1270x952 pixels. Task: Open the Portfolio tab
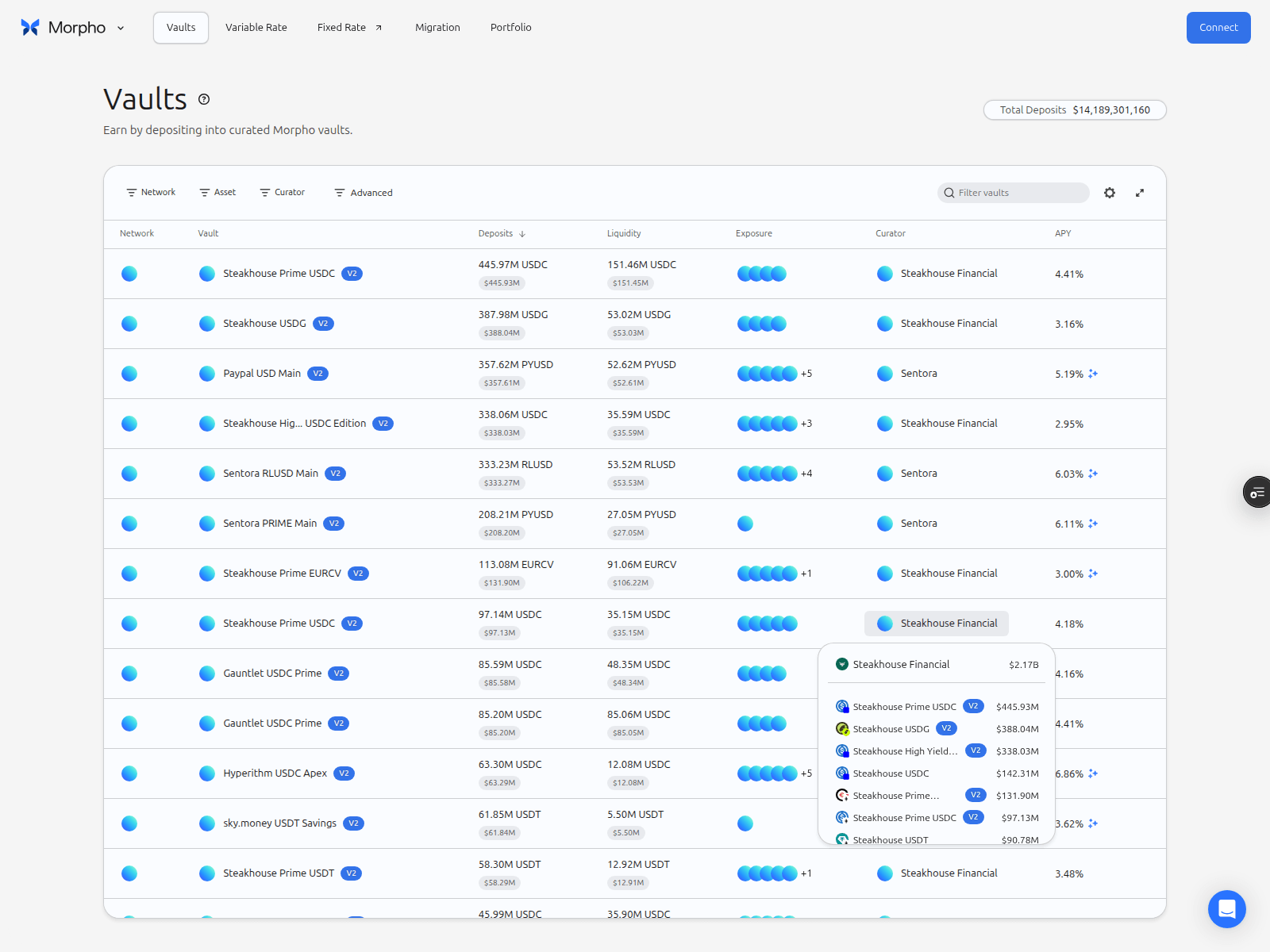(511, 28)
